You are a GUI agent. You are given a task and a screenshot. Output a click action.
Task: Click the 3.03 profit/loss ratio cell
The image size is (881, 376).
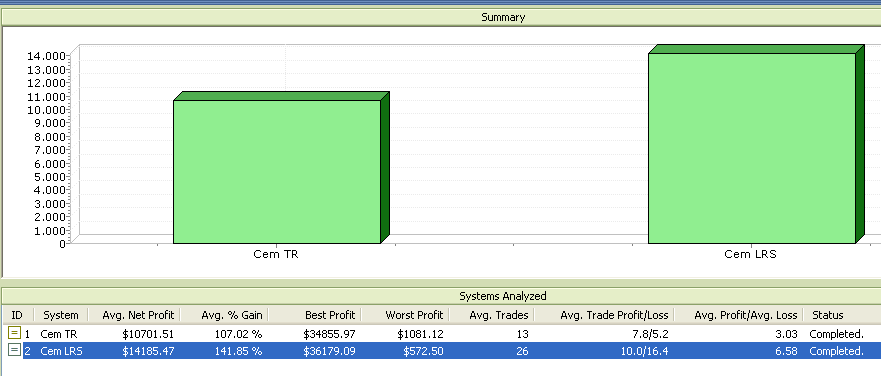click(787, 334)
